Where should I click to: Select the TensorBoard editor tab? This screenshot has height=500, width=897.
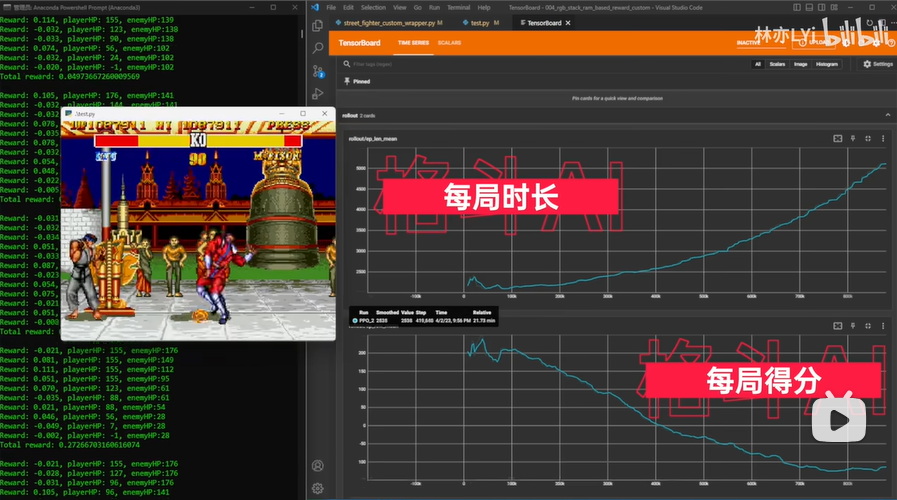tap(543, 23)
